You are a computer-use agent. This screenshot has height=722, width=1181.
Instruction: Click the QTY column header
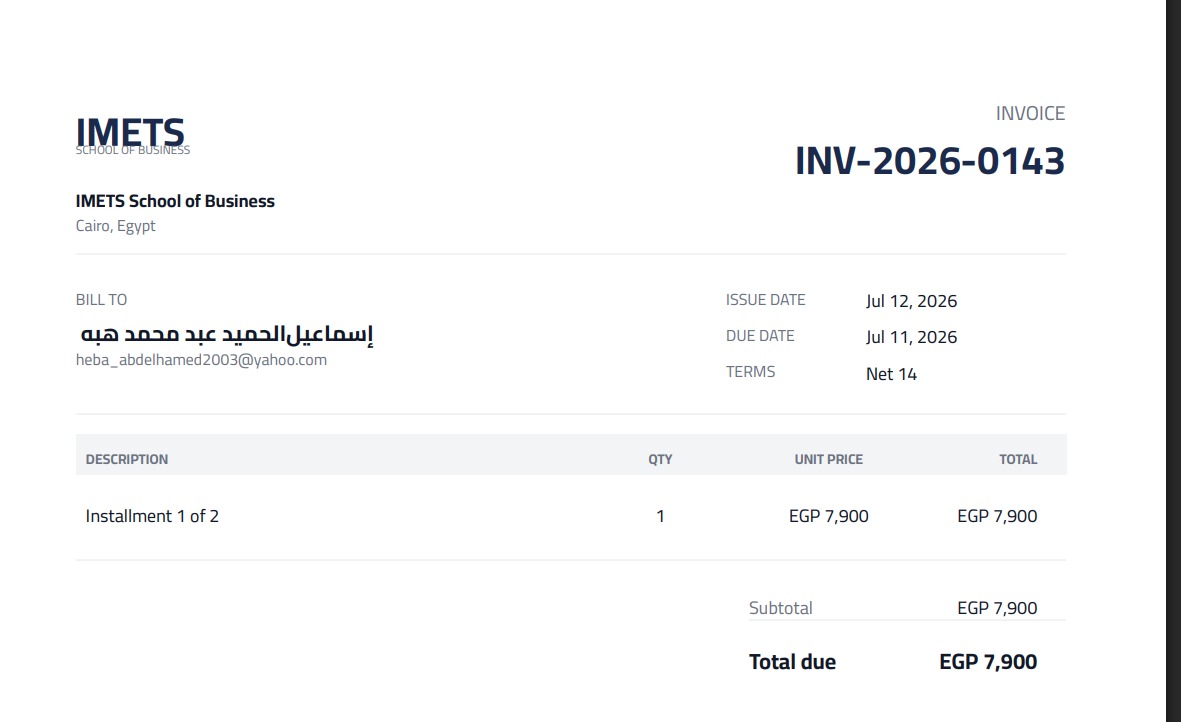660,459
